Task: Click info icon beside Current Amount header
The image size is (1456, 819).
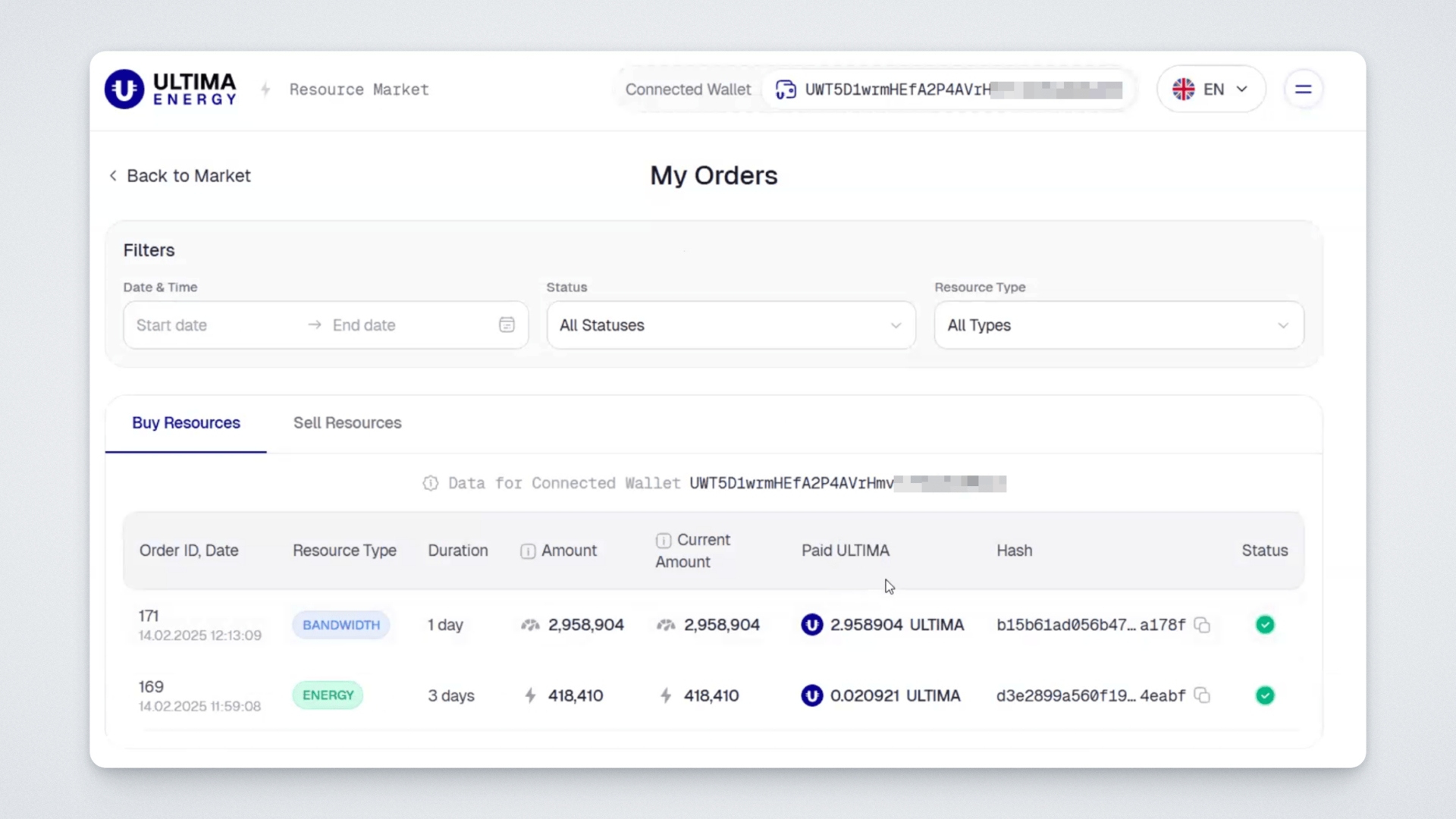Action: click(664, 541)
